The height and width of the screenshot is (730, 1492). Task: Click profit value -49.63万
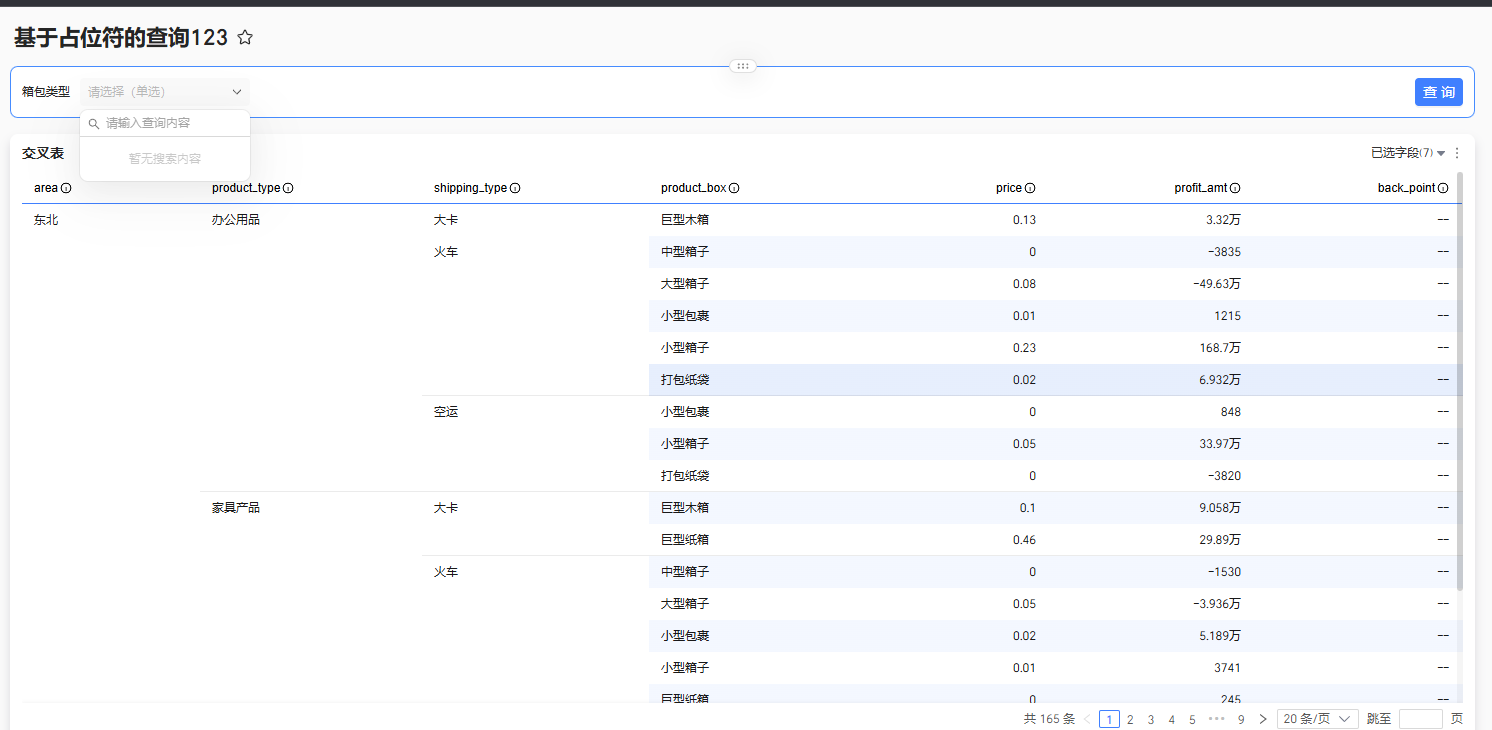(x=1217, y=284)
